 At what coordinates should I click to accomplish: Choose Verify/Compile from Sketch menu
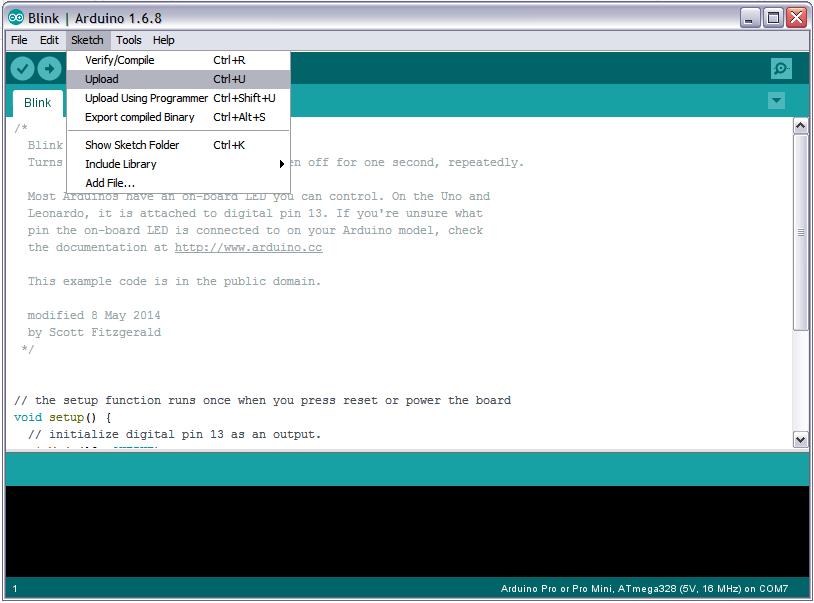pyautogui.click(x=179, y=60)
